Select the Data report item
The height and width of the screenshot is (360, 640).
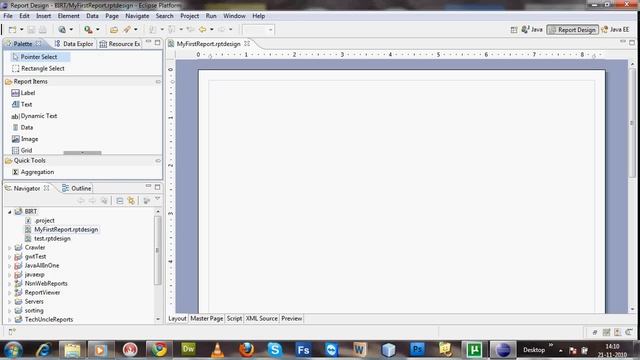pos(22,127)
